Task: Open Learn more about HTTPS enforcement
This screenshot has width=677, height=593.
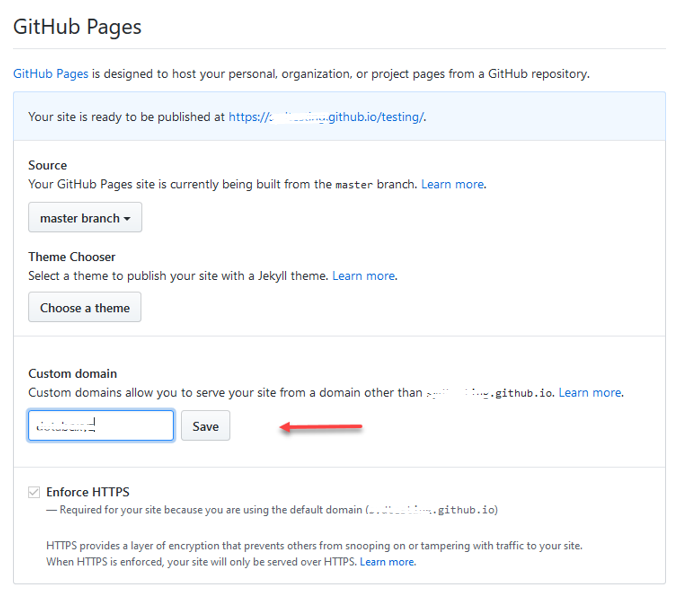Action: pyautogui.click(x=387, y=562)
